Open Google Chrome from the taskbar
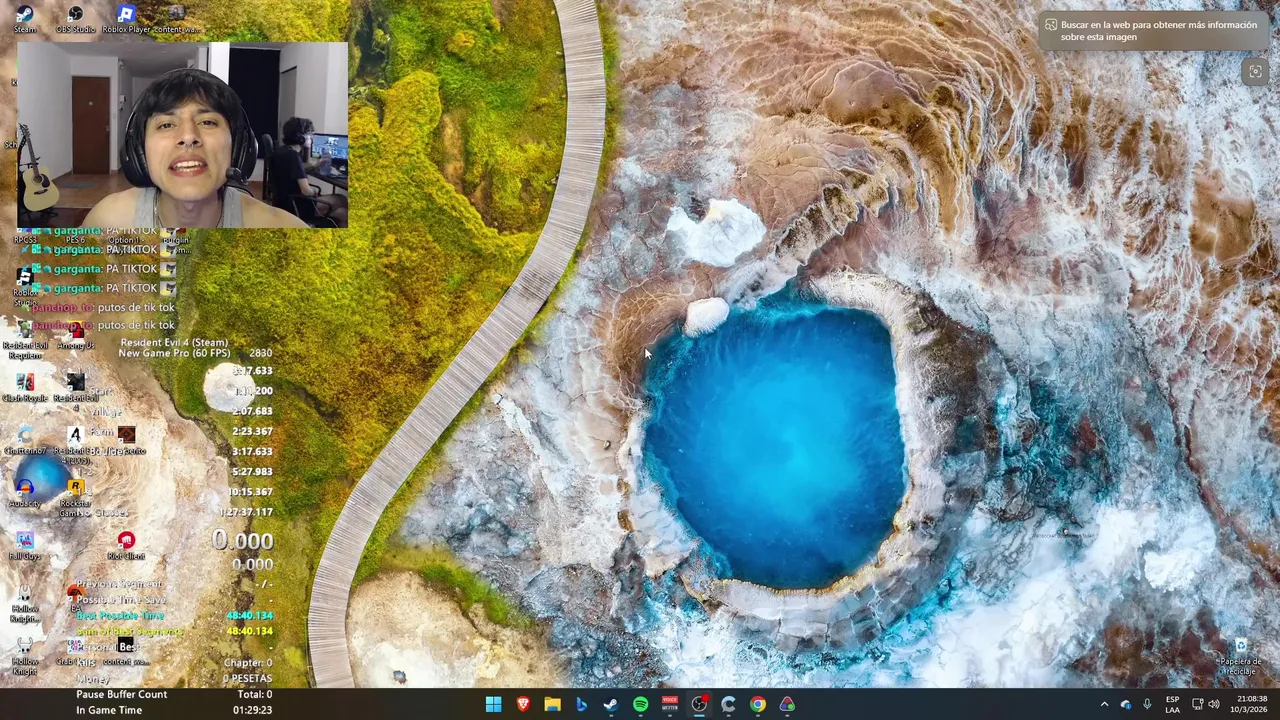 [x=758, y=704]
